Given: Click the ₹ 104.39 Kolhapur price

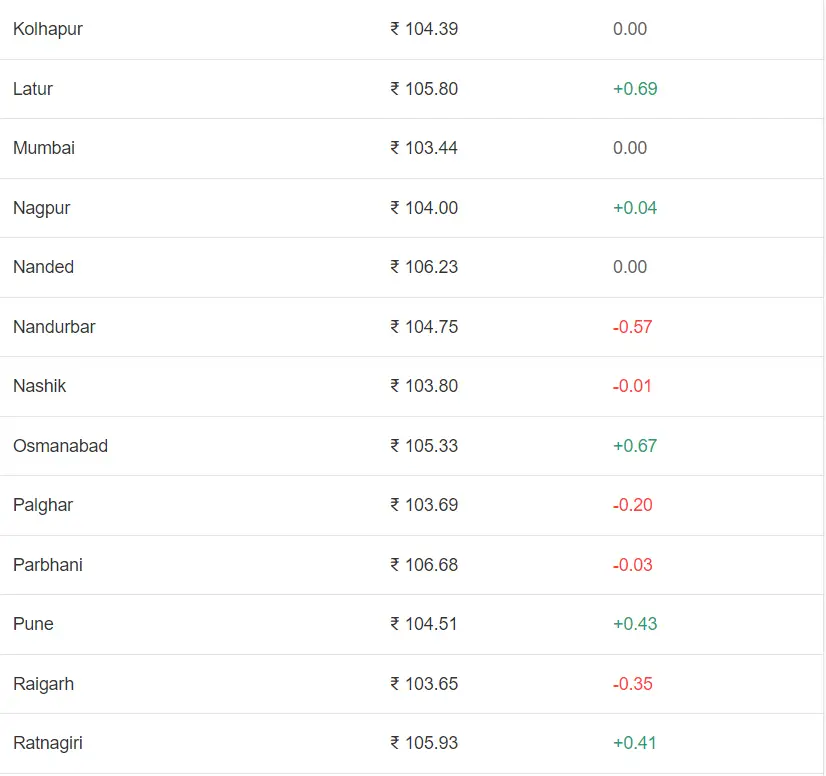Looking at the screenshot, I should pyautogui.click(x=424, y=29).
